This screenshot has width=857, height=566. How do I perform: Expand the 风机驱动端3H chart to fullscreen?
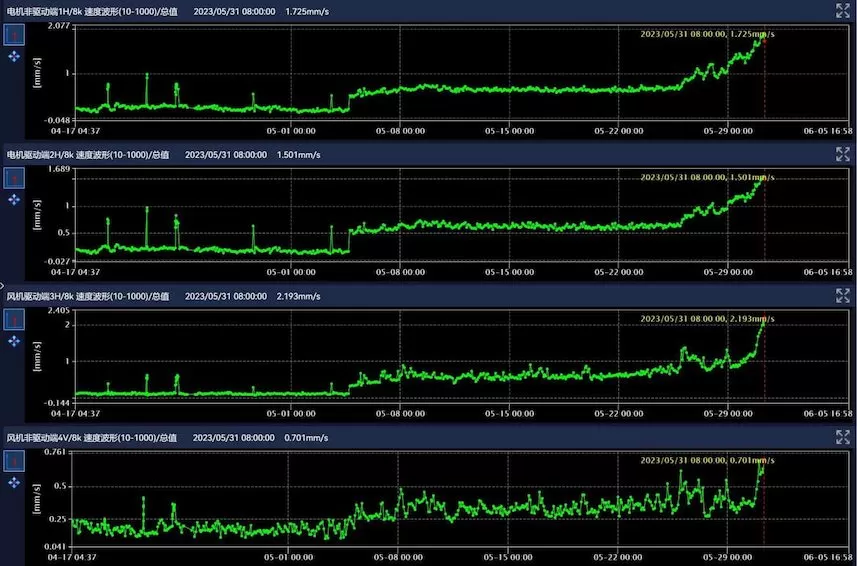tap(842, 296)
